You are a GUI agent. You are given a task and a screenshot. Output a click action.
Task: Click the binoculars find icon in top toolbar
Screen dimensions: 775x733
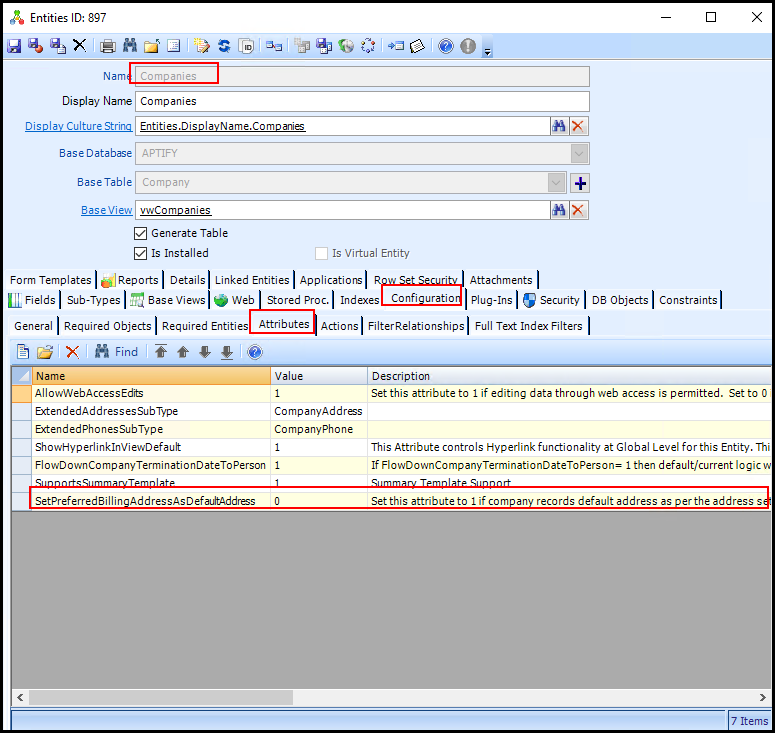click(130, 46)
